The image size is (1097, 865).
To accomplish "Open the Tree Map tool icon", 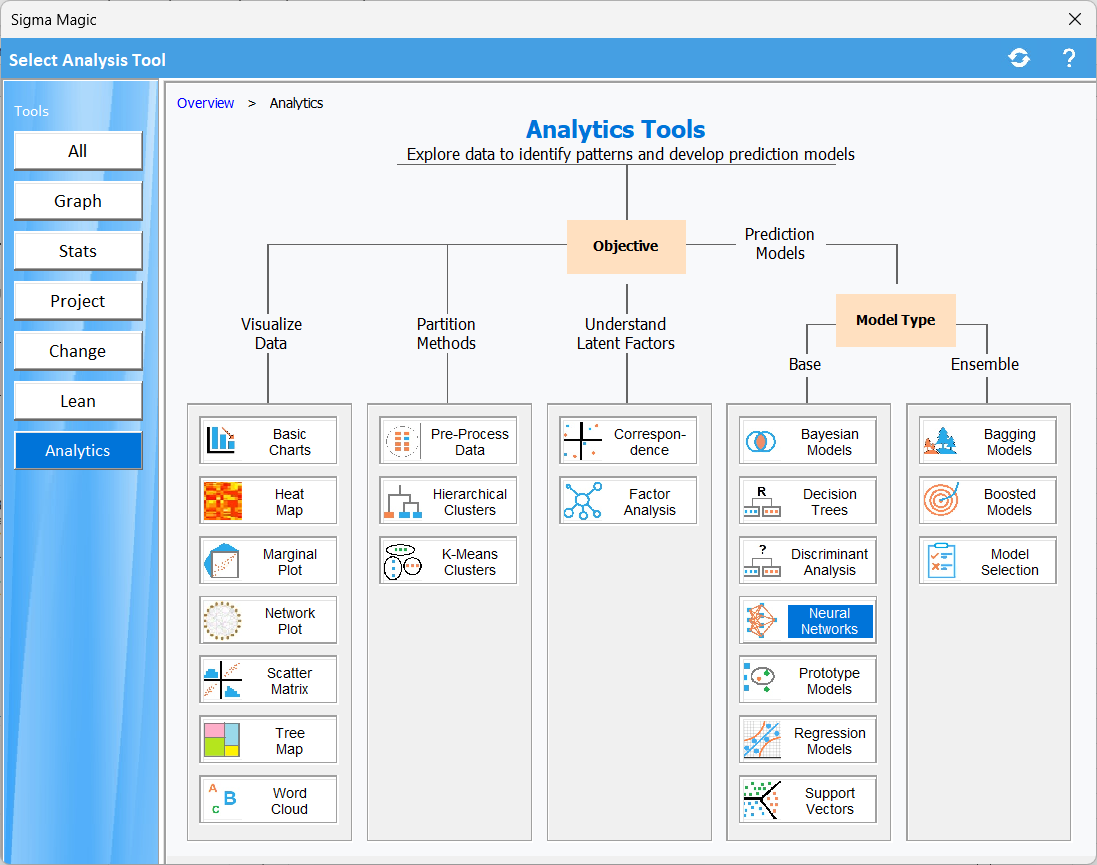I will tap(223, 741).
